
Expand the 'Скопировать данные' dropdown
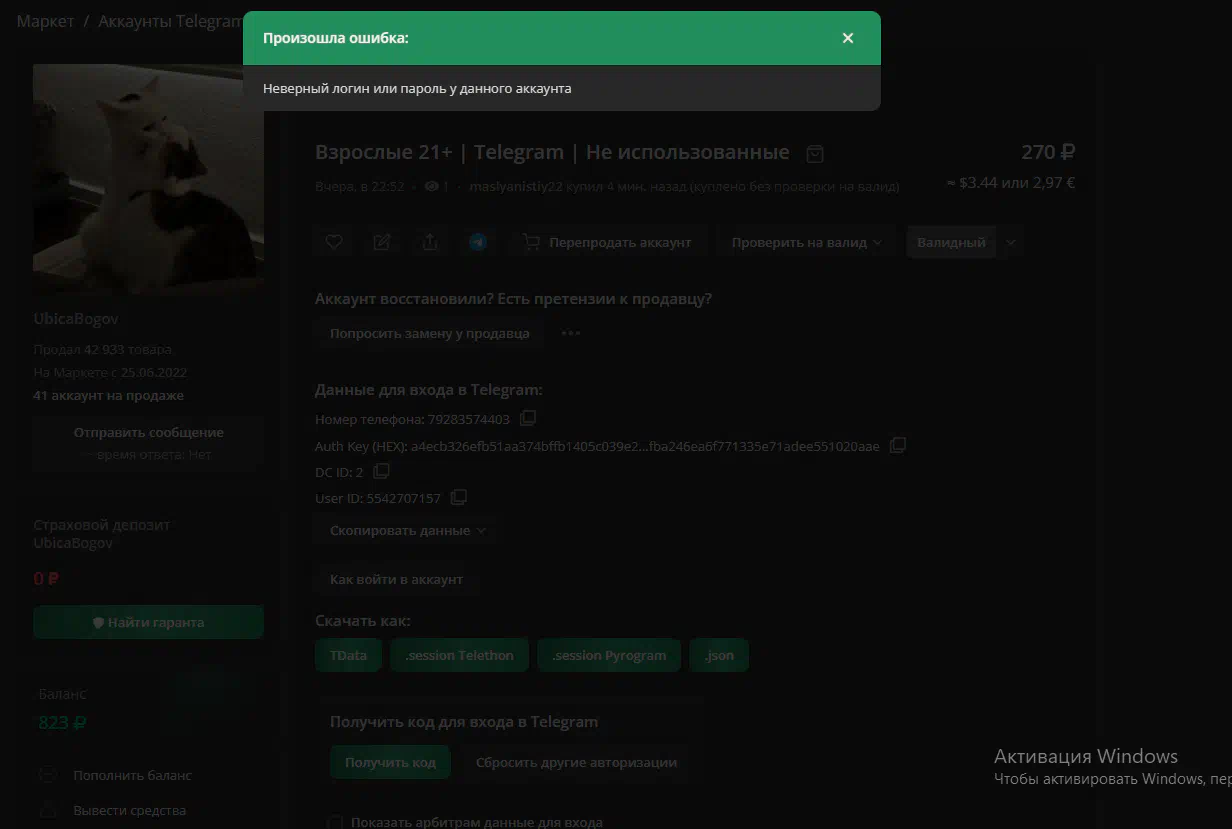407,530
